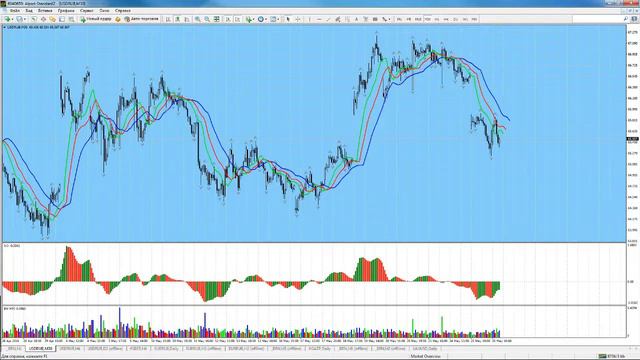Click the Новый ордер button
The width and height of the screenshot is (640, 360).
click(96, 19)
